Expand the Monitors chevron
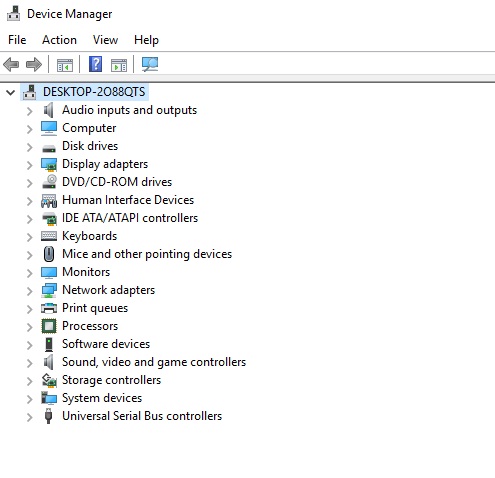Screen dimensions: 495x478 pyautogui.click(x=30, y=273)
